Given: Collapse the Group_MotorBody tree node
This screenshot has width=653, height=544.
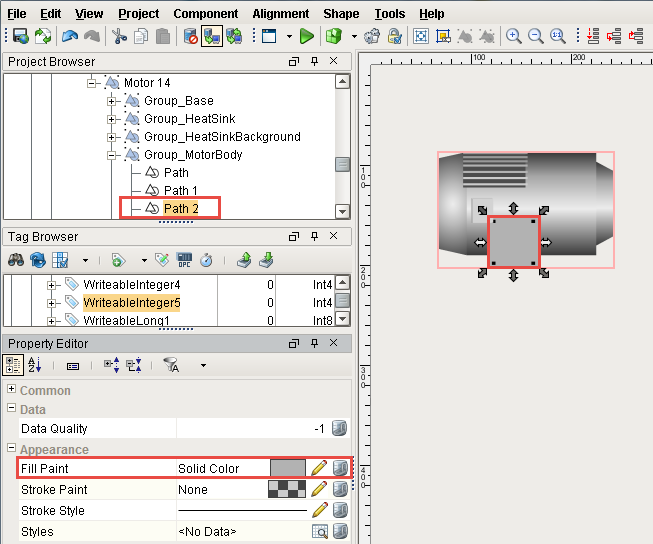Looking at the screenshot, I should click(x=113, y=155).
